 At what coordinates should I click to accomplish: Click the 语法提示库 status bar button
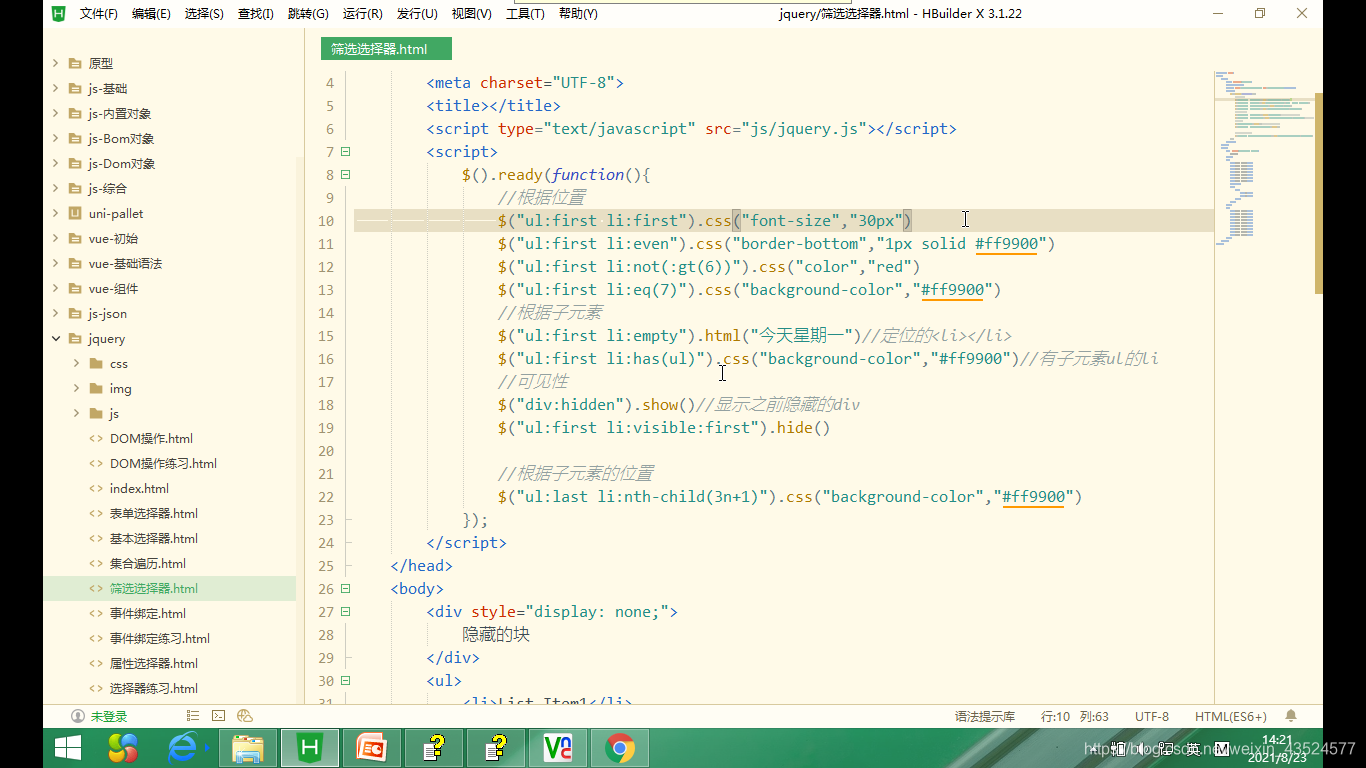(x=985, y=716)
